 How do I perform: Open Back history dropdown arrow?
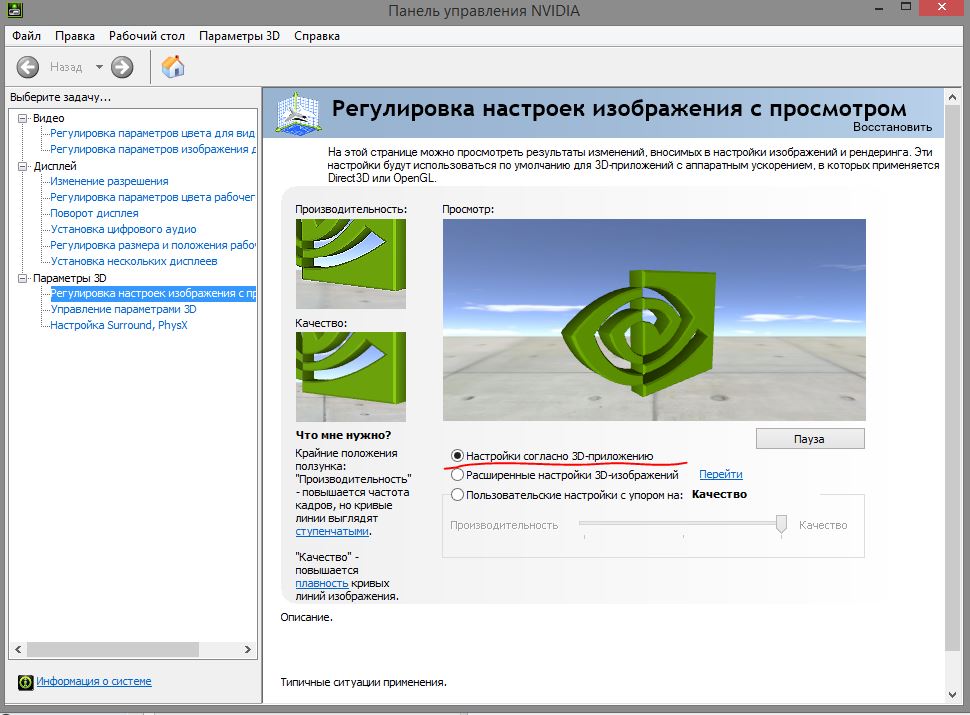pos(99,67)
